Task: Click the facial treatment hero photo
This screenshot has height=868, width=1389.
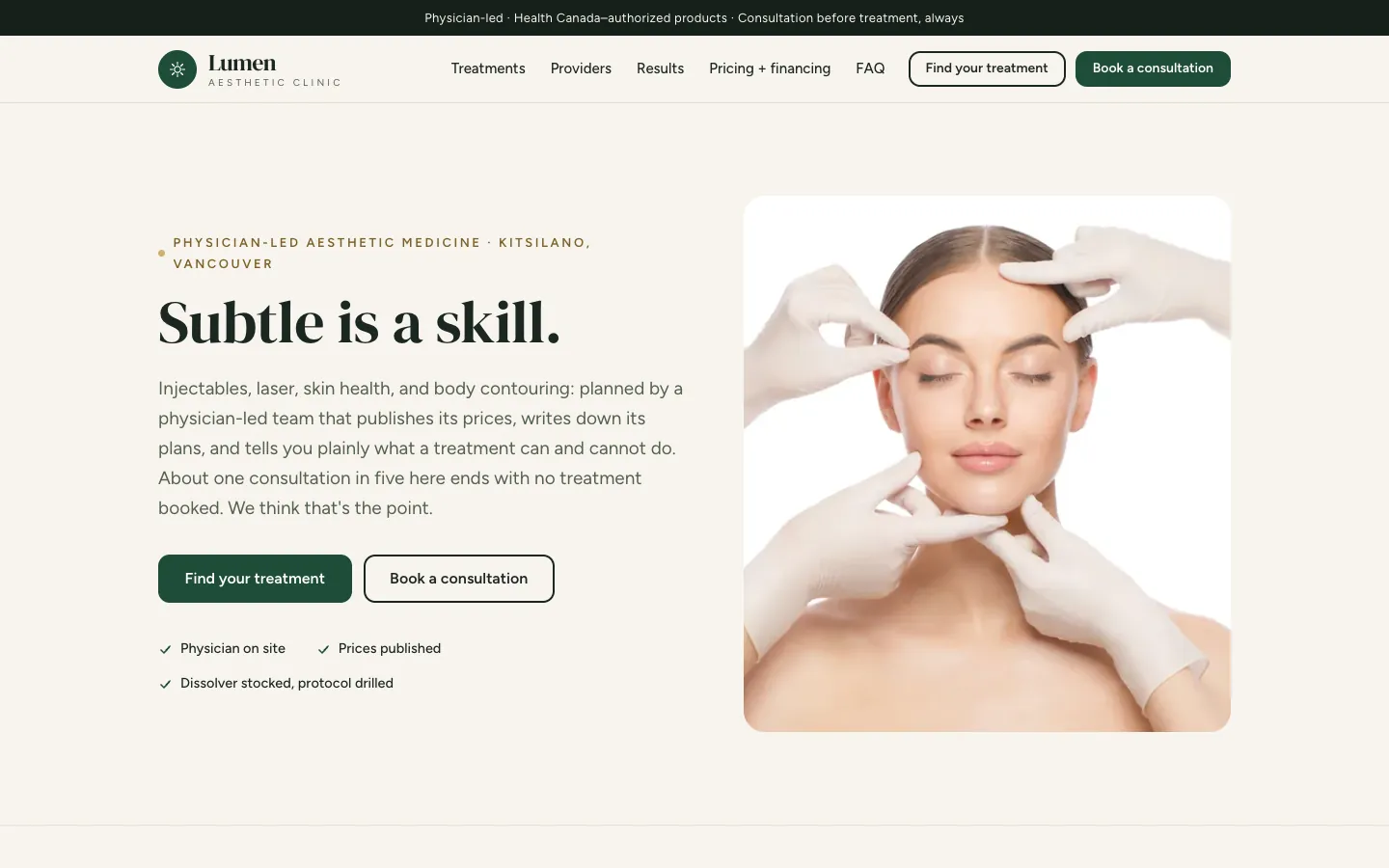Action: tap(987, 464)
